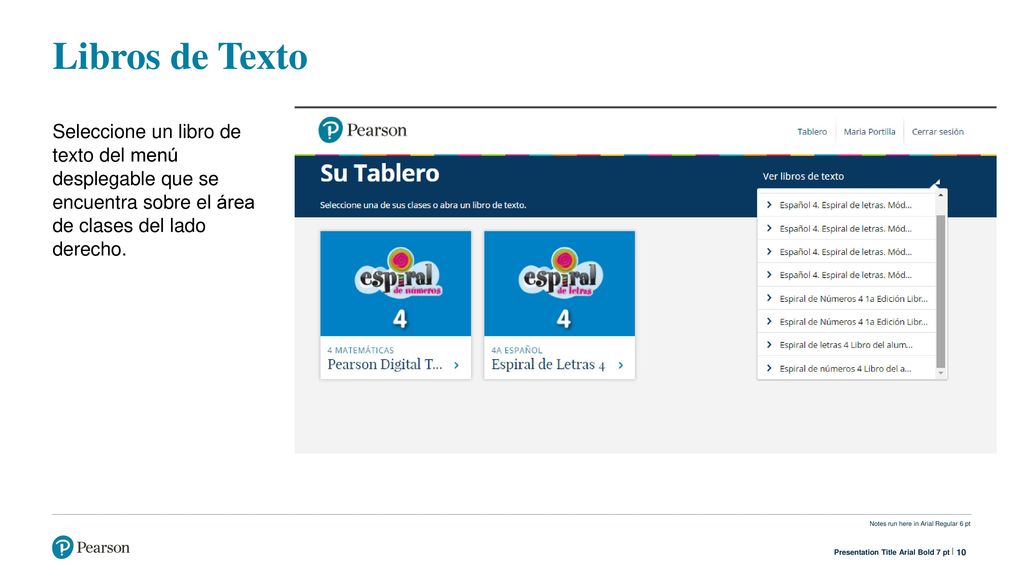Click the Pearson logo in the site header
1024x576 pixels.
pyautogui.click(x=362, y=130)
